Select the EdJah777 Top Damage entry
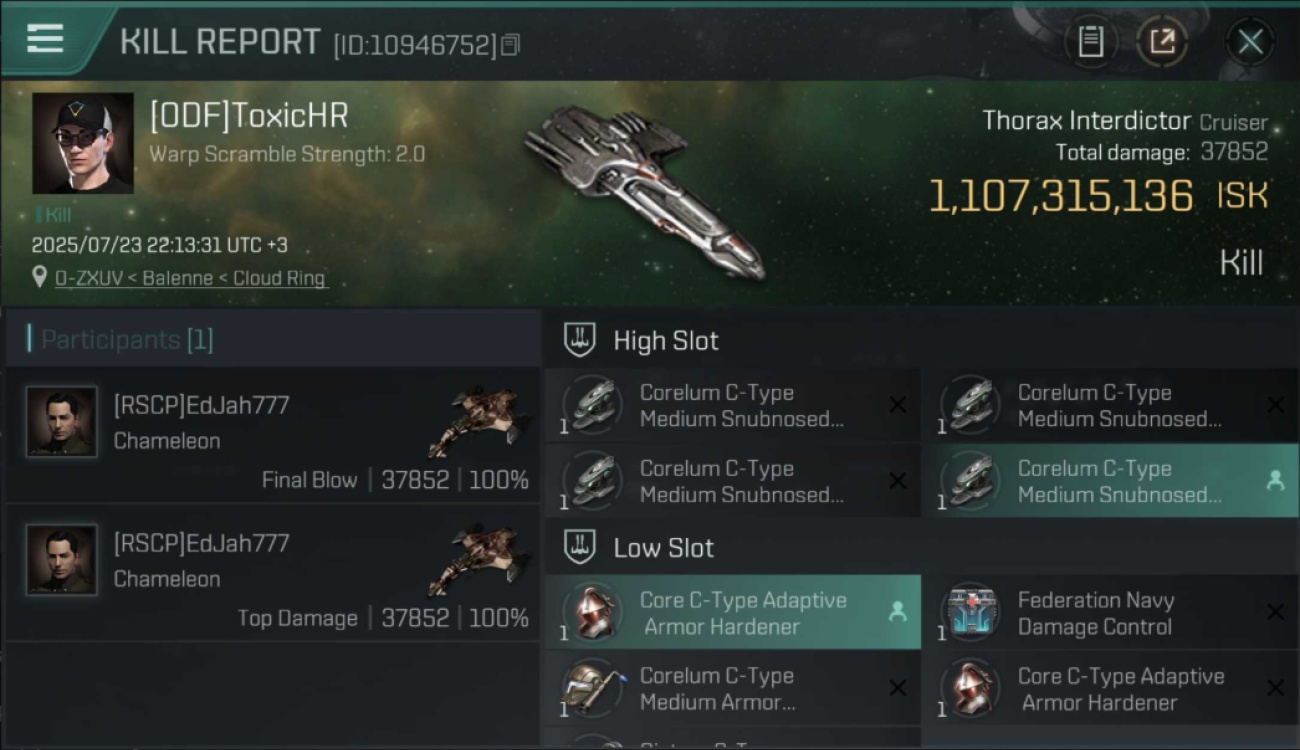Image resolution: width=1300 pixels, height=750 pixels. tap(272, 573)
